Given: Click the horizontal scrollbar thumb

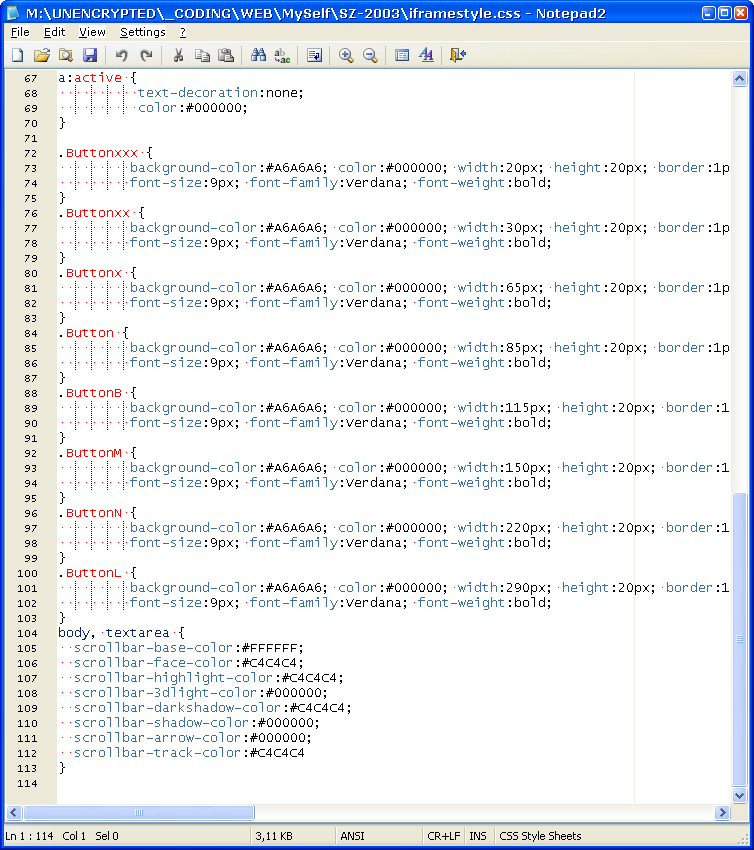Looking at the screenshot, I should pyautogui.click(x=139, y=812).
